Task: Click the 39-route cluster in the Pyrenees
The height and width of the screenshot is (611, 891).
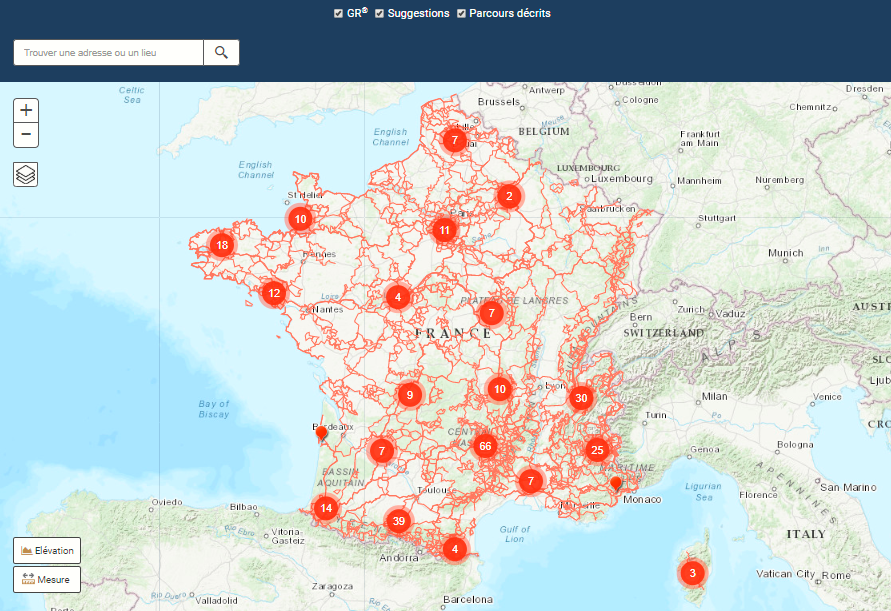Action: [398, 521]
